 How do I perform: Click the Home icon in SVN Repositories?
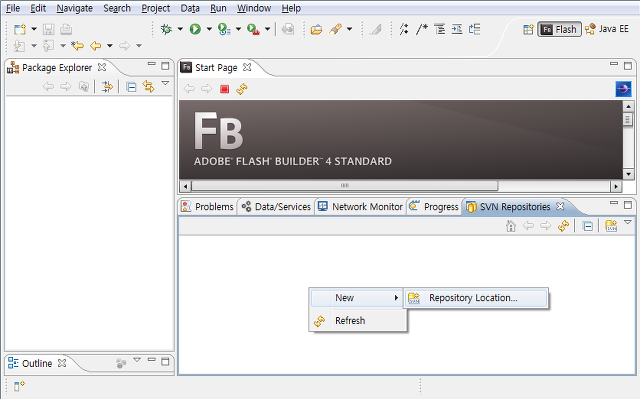511,226
